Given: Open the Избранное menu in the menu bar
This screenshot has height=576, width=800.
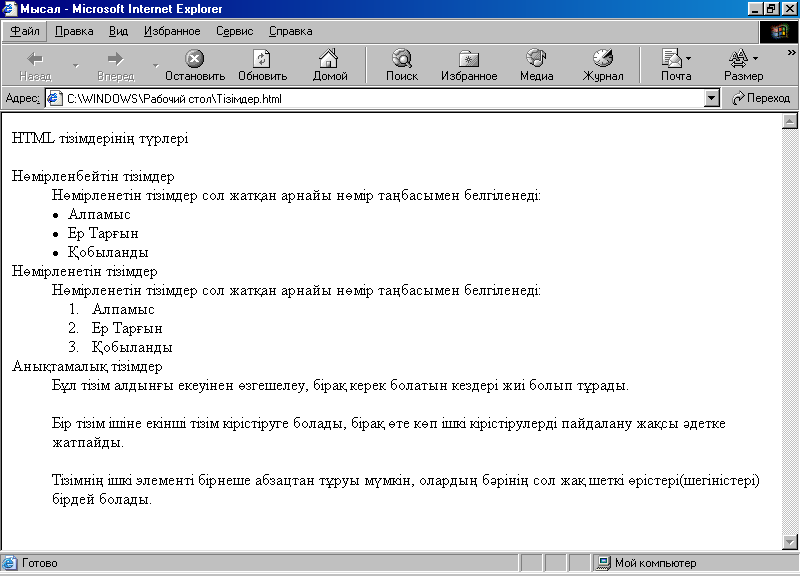Looking at the screenshot, I should [x=172, y=31].
